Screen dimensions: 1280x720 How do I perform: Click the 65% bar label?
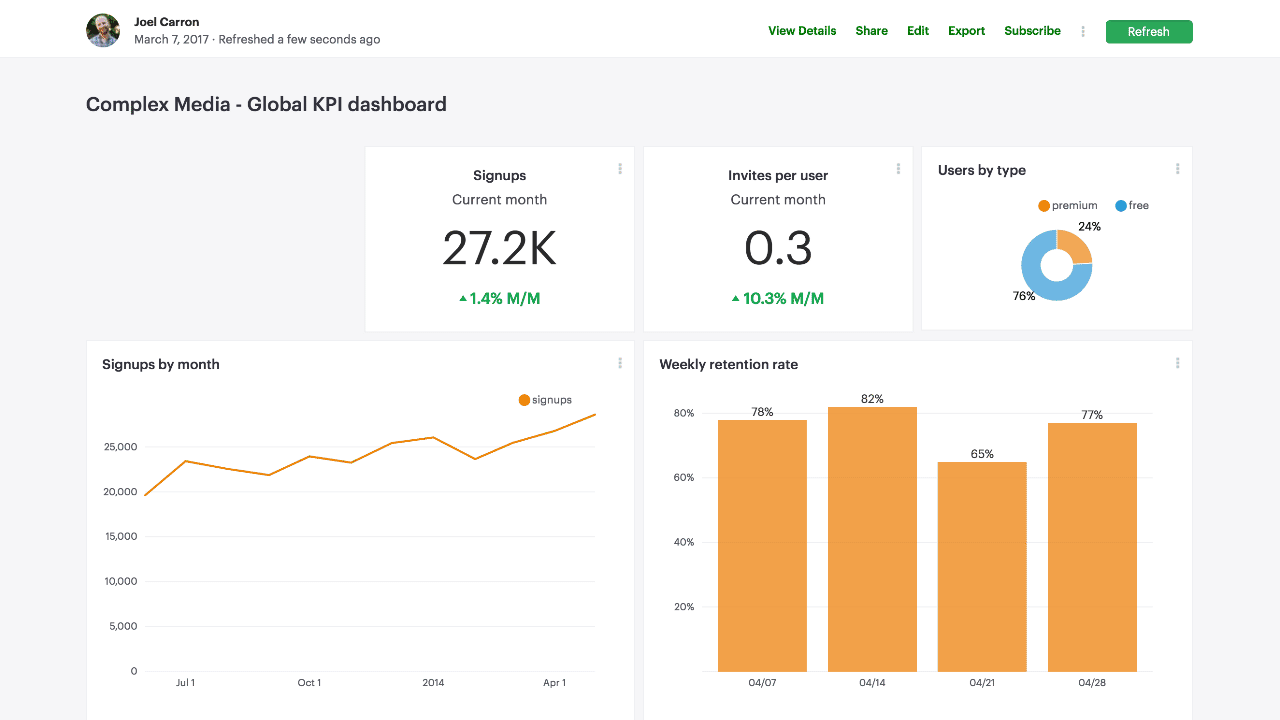pyautogui.click(x=982, y=454)
